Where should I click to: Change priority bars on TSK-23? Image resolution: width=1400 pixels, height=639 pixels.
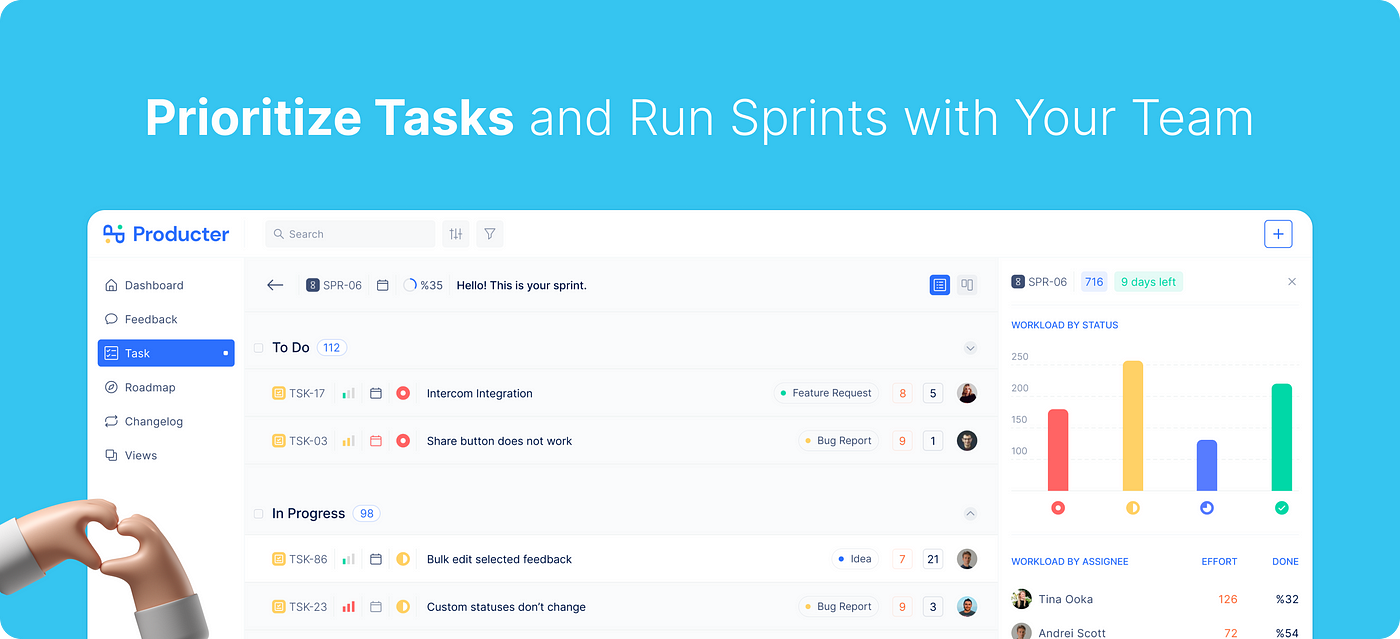[348, 607]
